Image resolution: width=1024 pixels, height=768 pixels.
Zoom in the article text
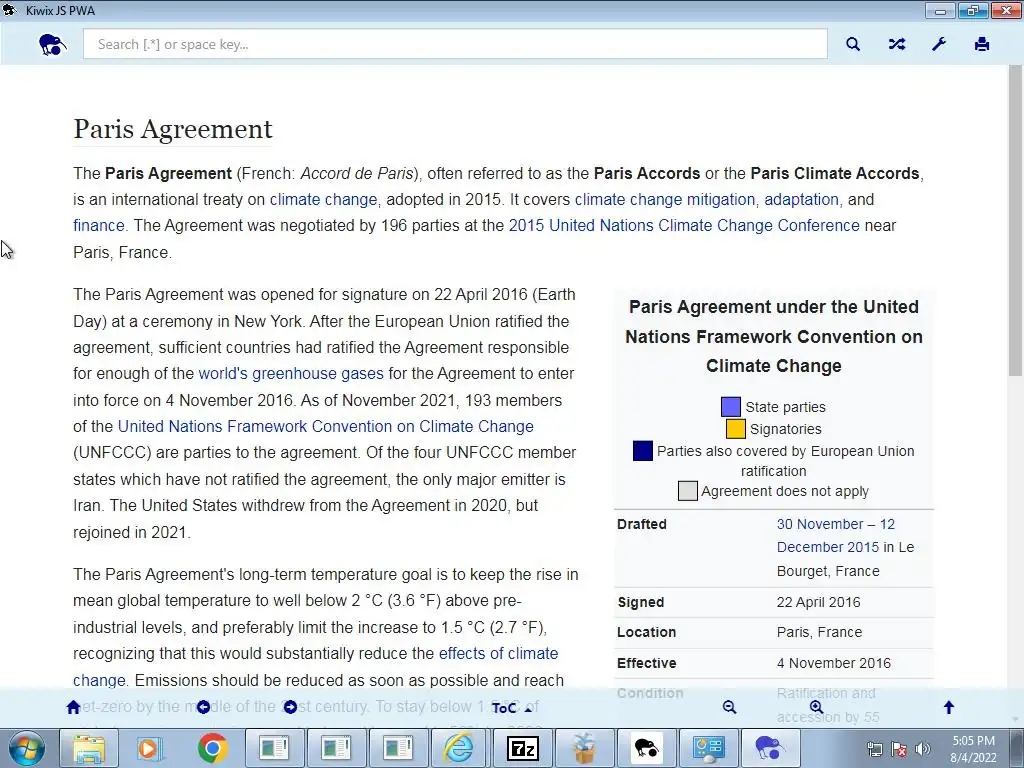coord(816,707)
